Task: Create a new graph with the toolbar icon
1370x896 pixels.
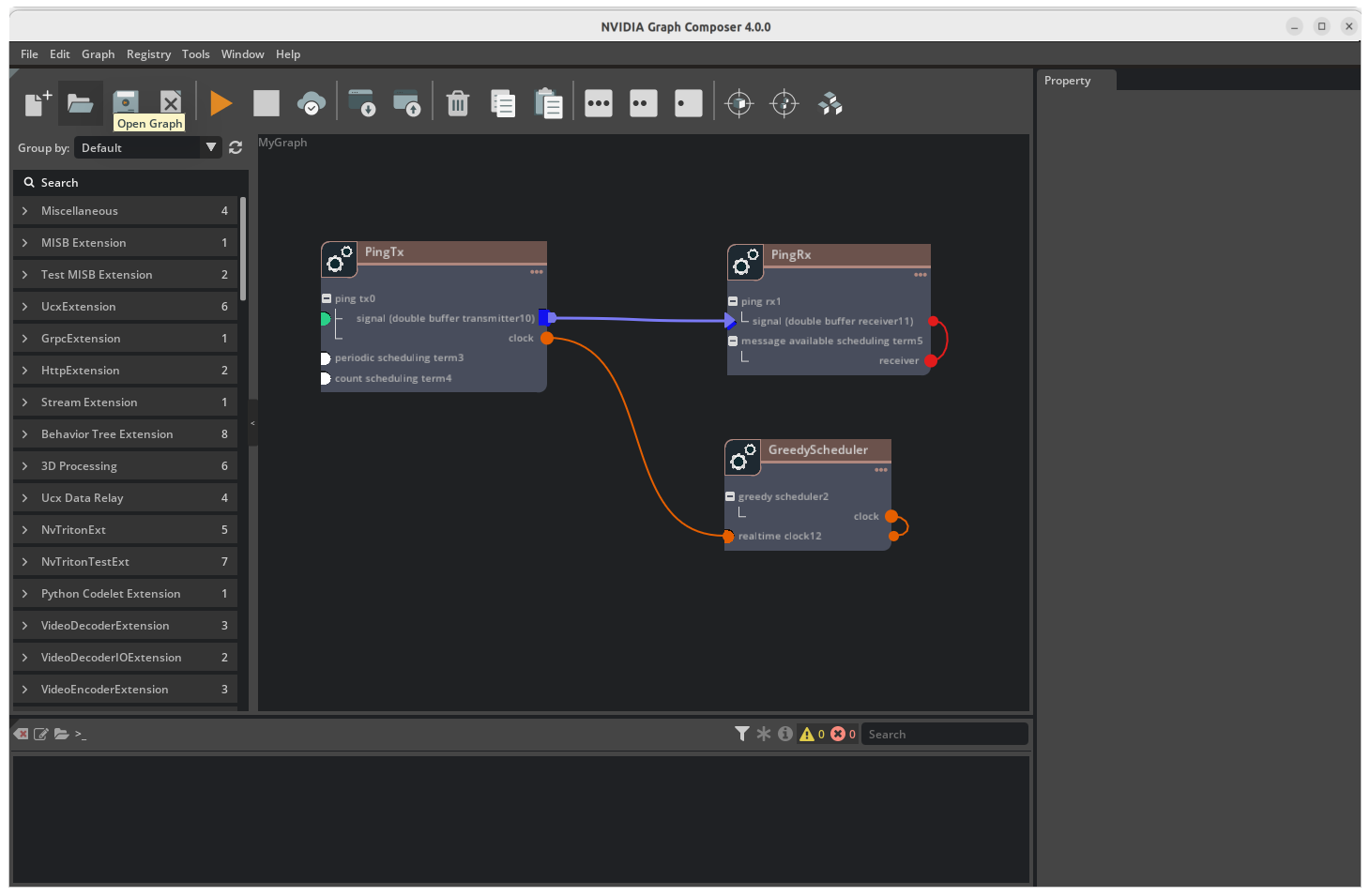Action: tap(38, 102)
